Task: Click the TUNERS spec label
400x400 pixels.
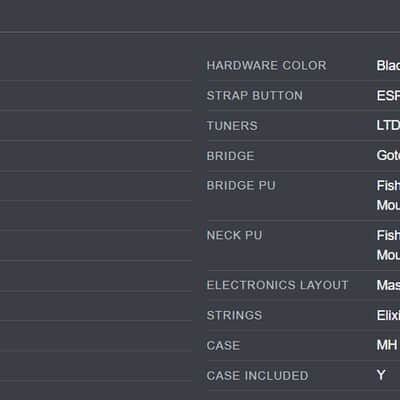Action: click(232, 126)
